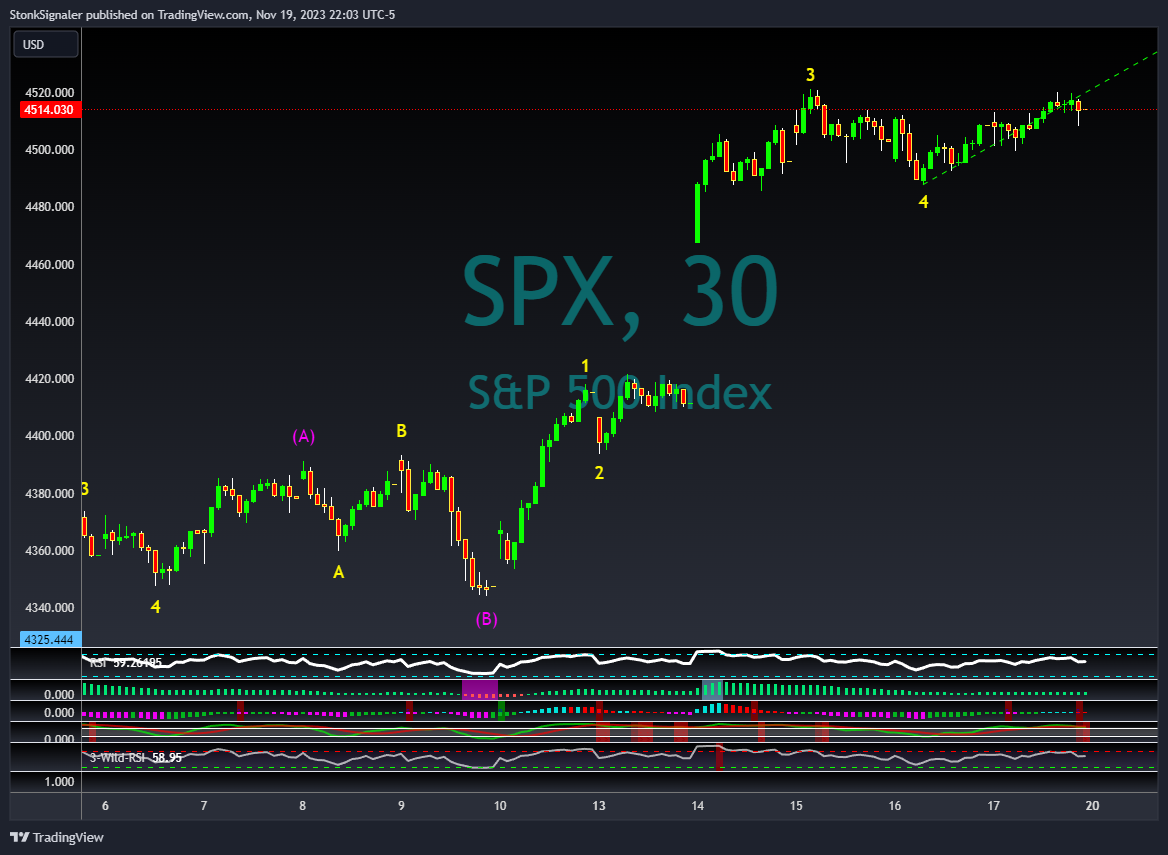Click date label 7 on time axis
The height and width of the screenshot is (855, 1168).
(x=203, y=806)
